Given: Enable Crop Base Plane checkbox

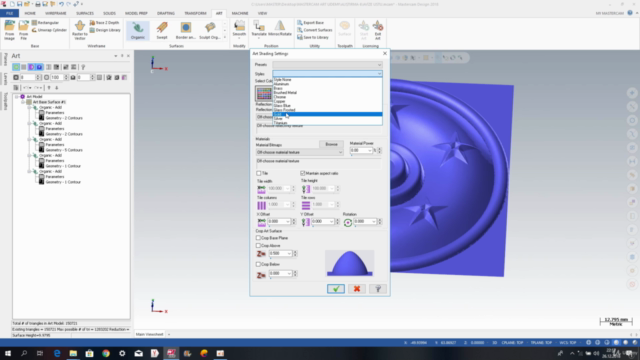Looking at the screenshot, I should click(x=258, y=238).
